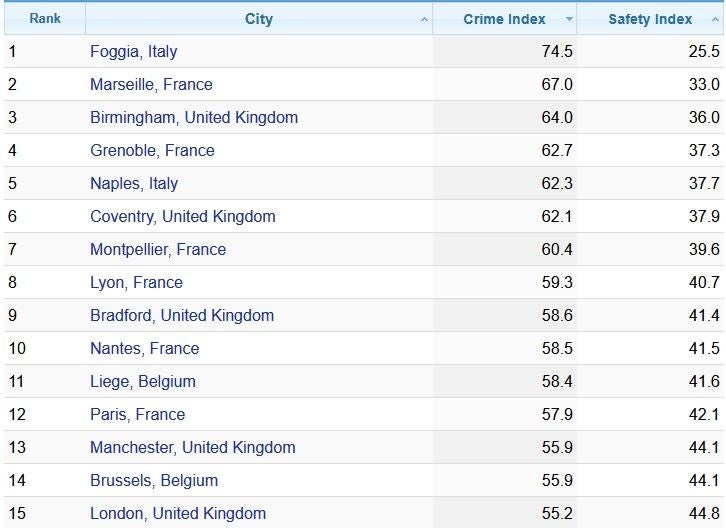Select the safety index value 44.8
Viewport: 726px width, 528px height.
704,514
